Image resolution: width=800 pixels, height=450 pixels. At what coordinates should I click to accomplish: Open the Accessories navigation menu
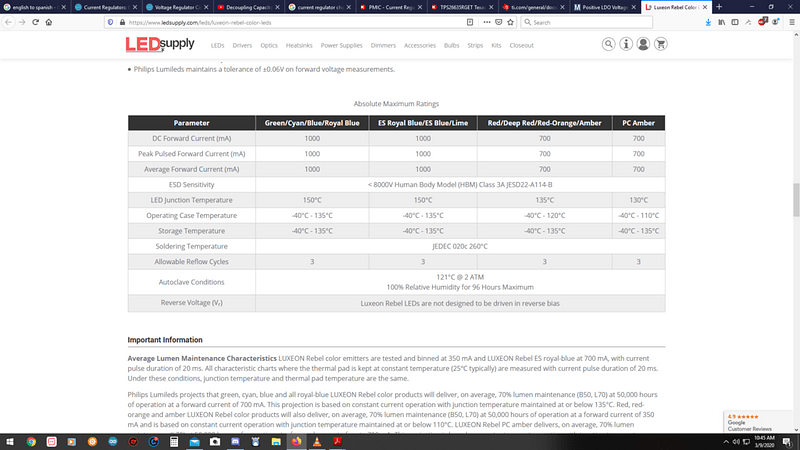click(420, 45)
